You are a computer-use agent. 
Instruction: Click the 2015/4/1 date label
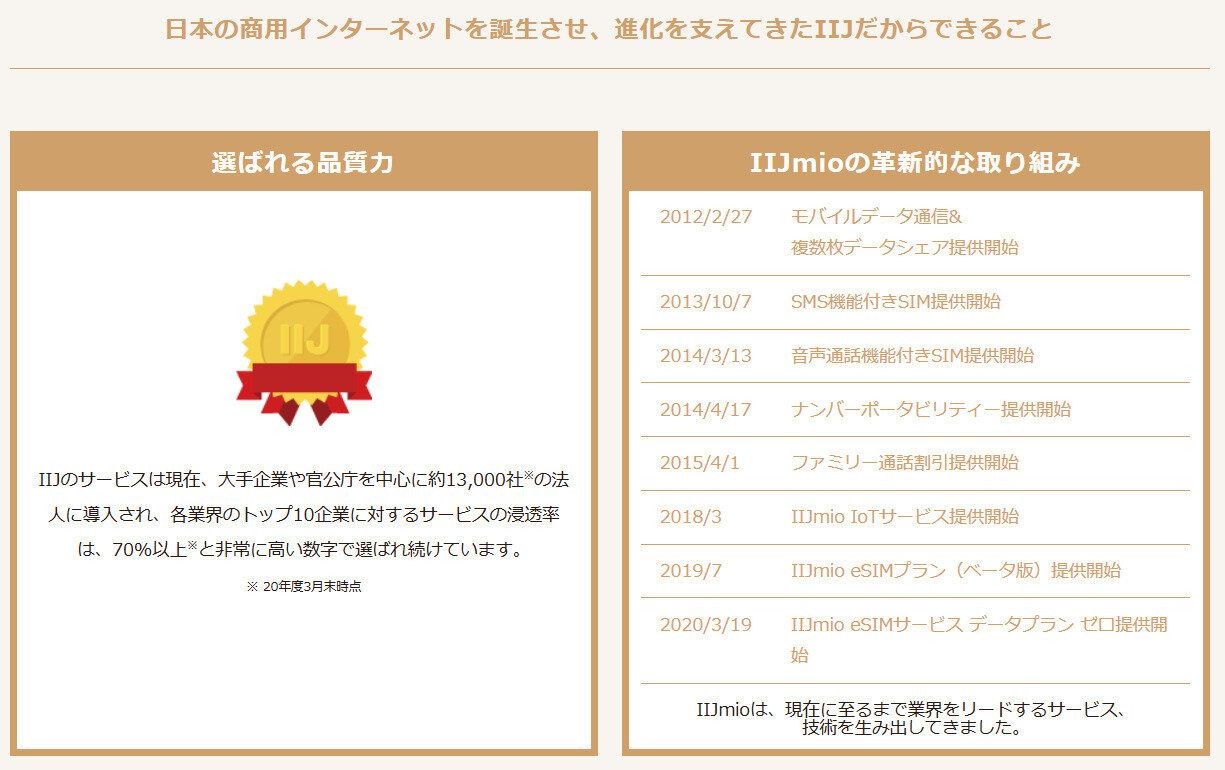699,463
